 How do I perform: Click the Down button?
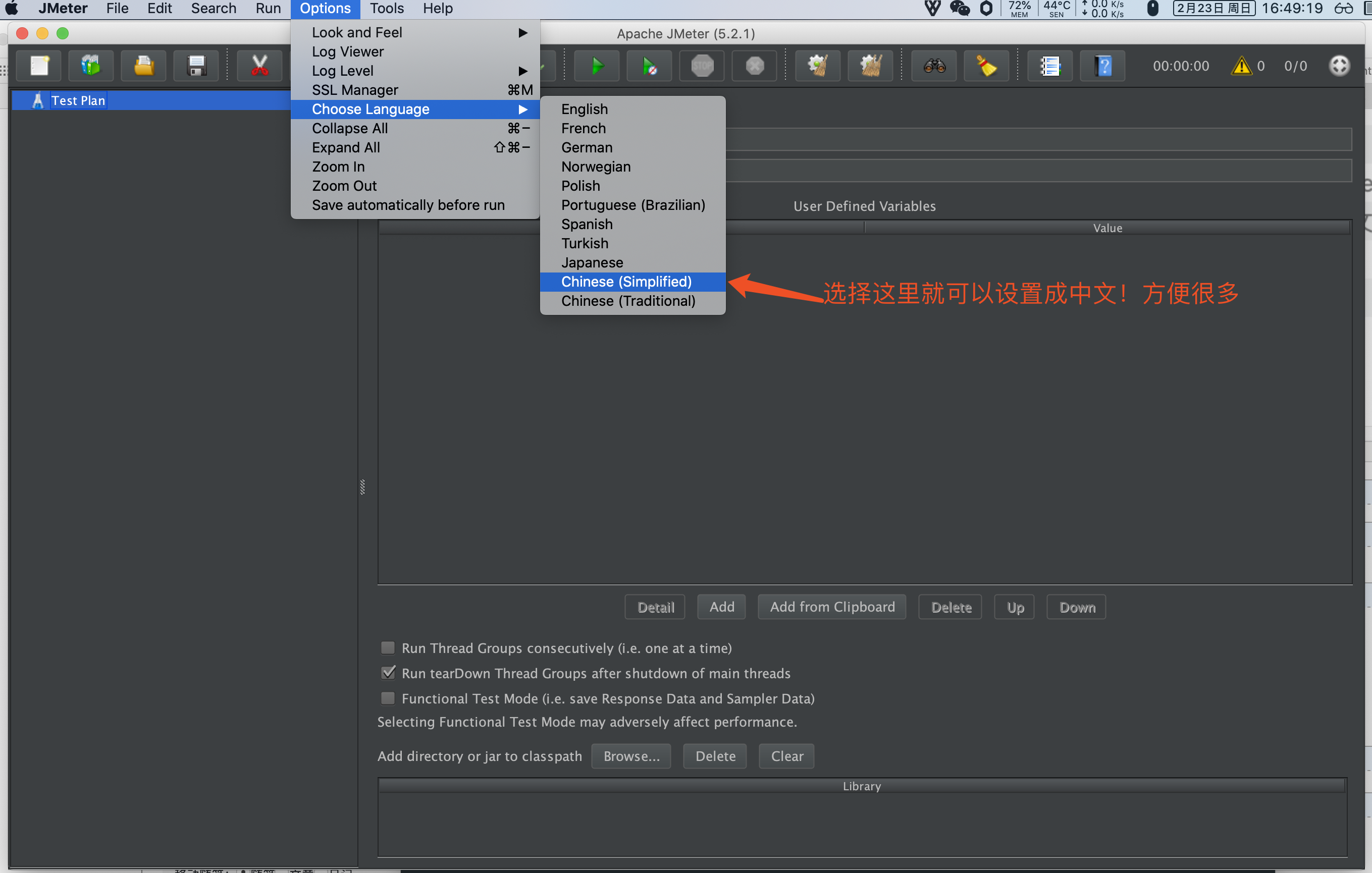[x=1077, y=607]
